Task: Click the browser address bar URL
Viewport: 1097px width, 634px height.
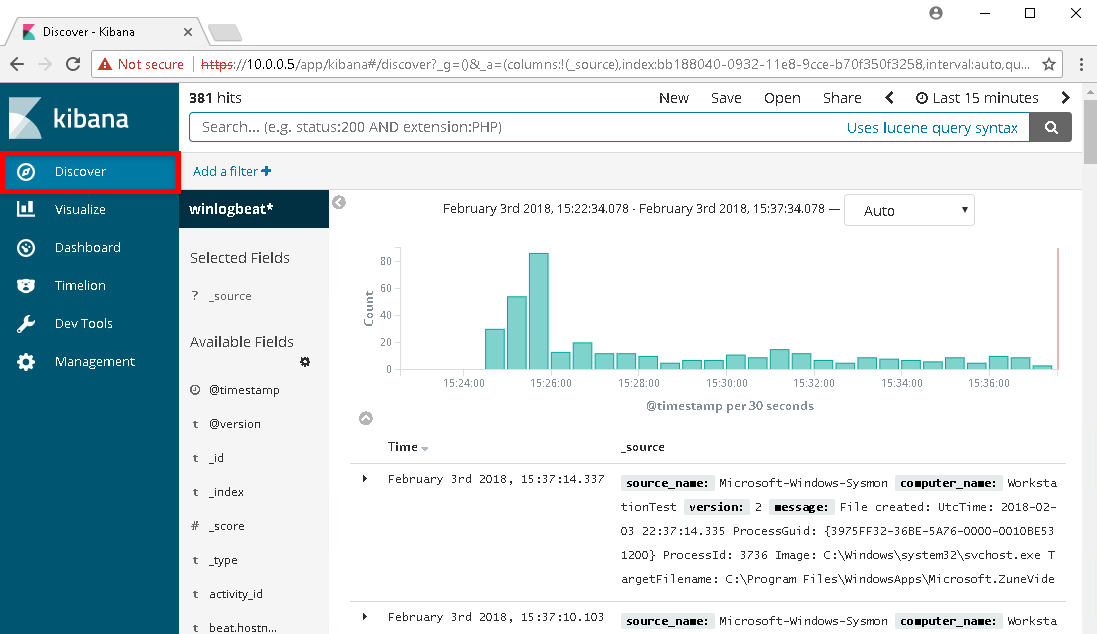Action: click(616, 64)
